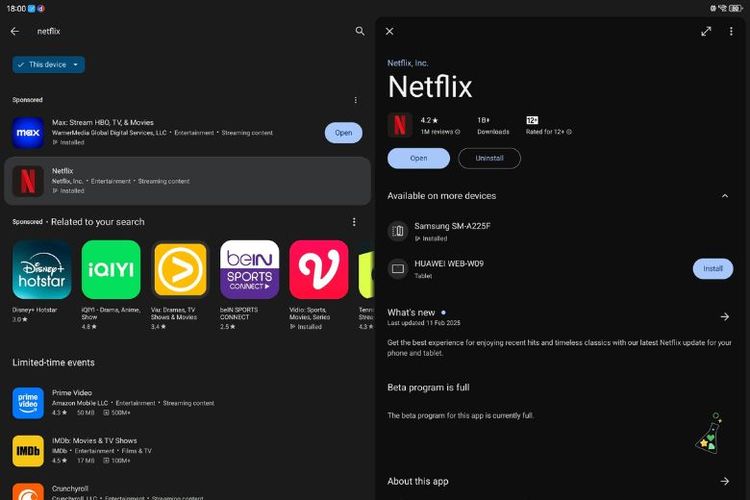Open the Sponsored section options menu
Screen dimensions: 750x500
355,100
